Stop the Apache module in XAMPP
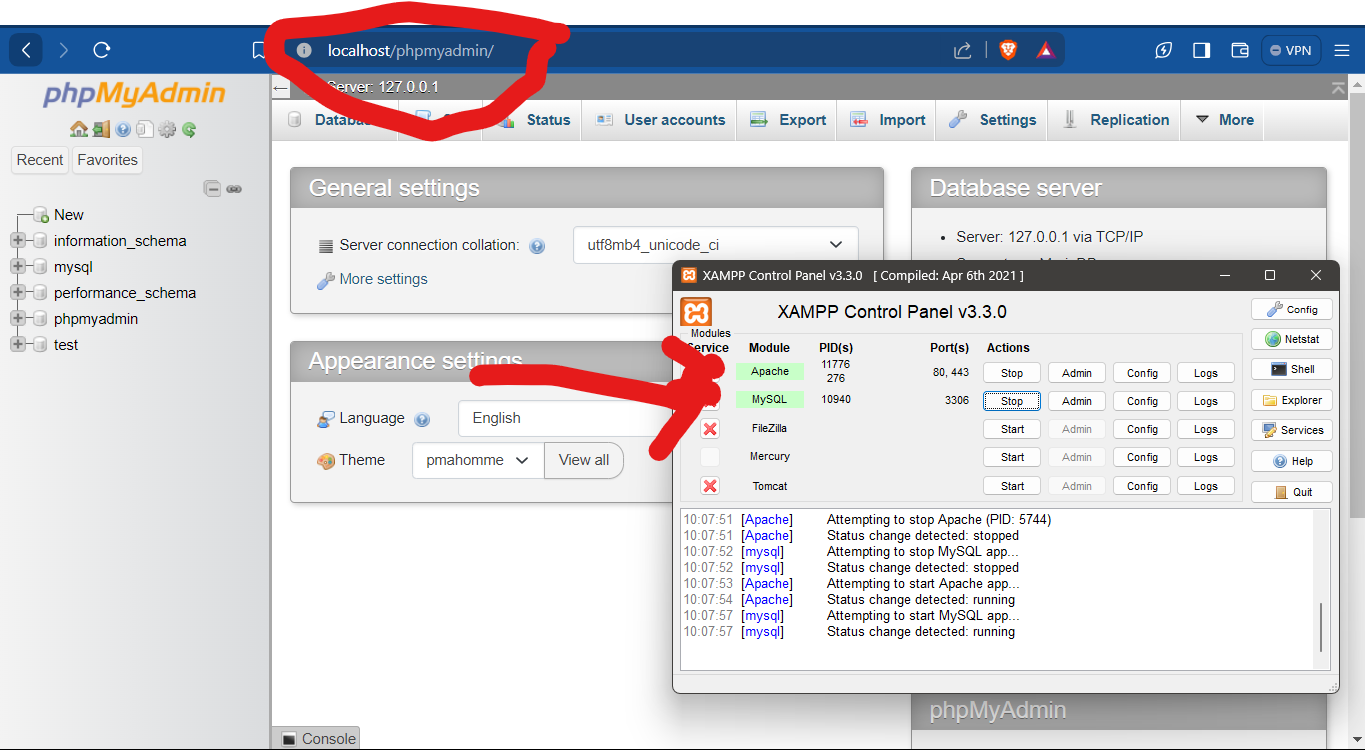The width and height of the screenshot is (1365, 750). click(x=1012, y=373)
